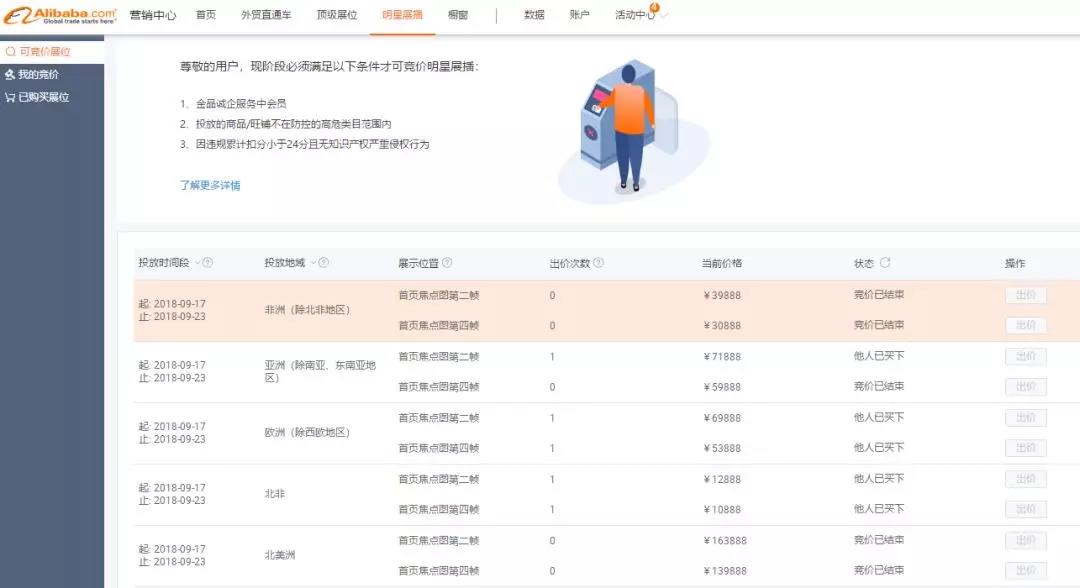This screenshot has width=1080, height=588.
Task: Click help icon next to 出价次数
Action: click(598, 263)
